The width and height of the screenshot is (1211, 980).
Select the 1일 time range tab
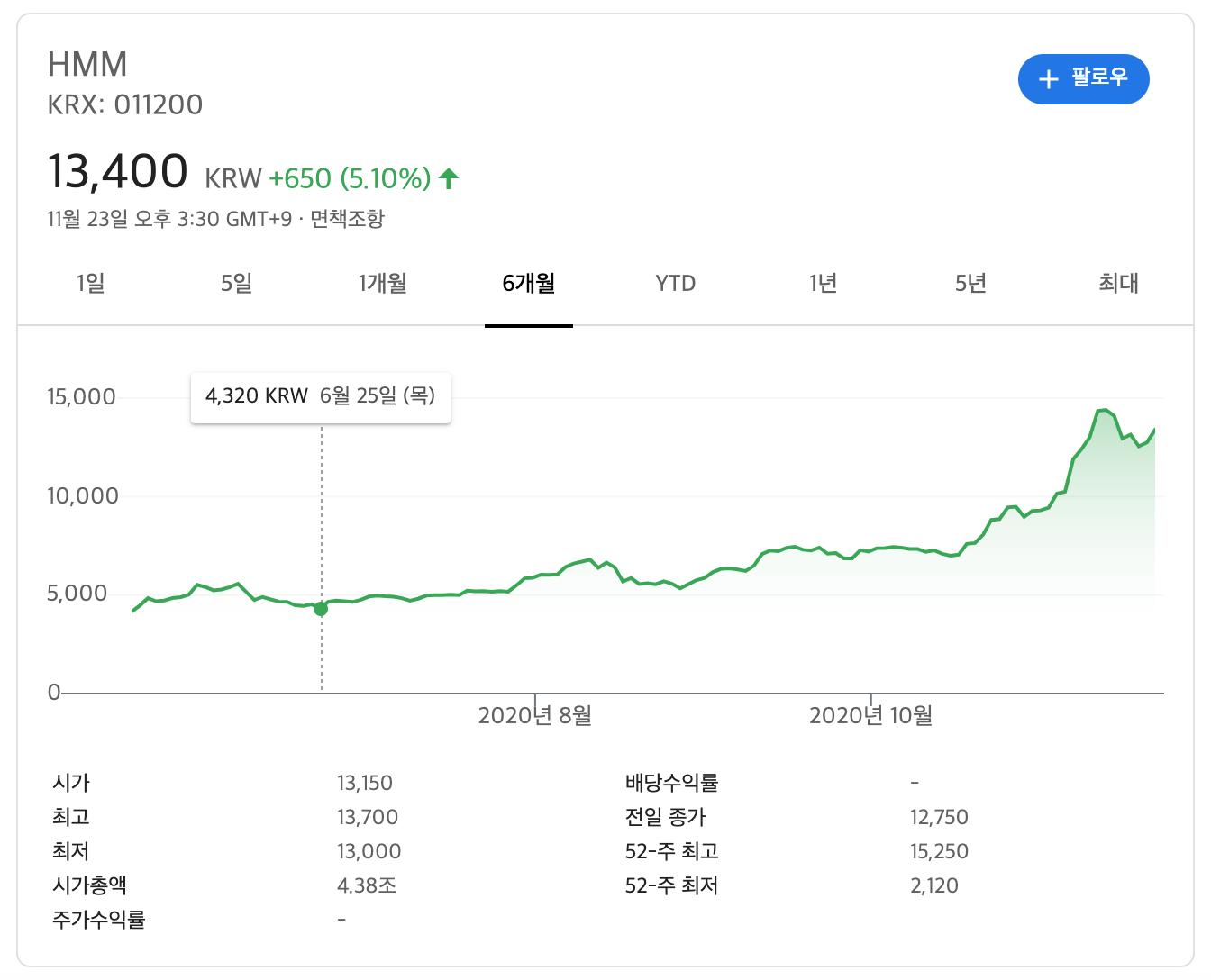pyautogui.click(x=90, y=284)
